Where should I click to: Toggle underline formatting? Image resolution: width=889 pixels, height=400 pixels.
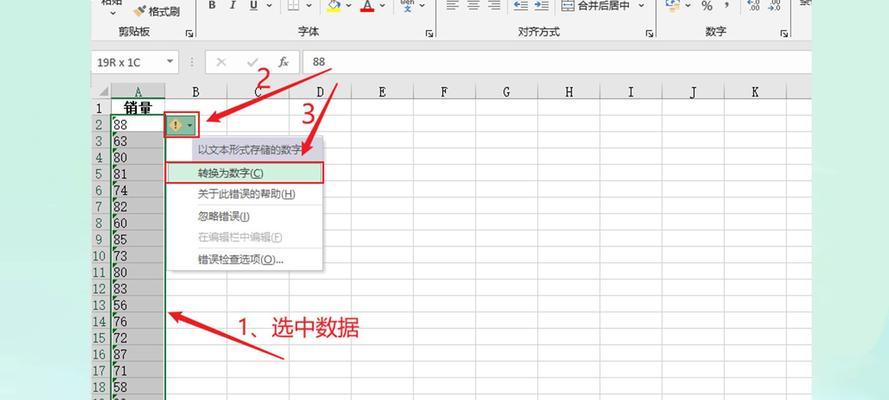(253, 6)
